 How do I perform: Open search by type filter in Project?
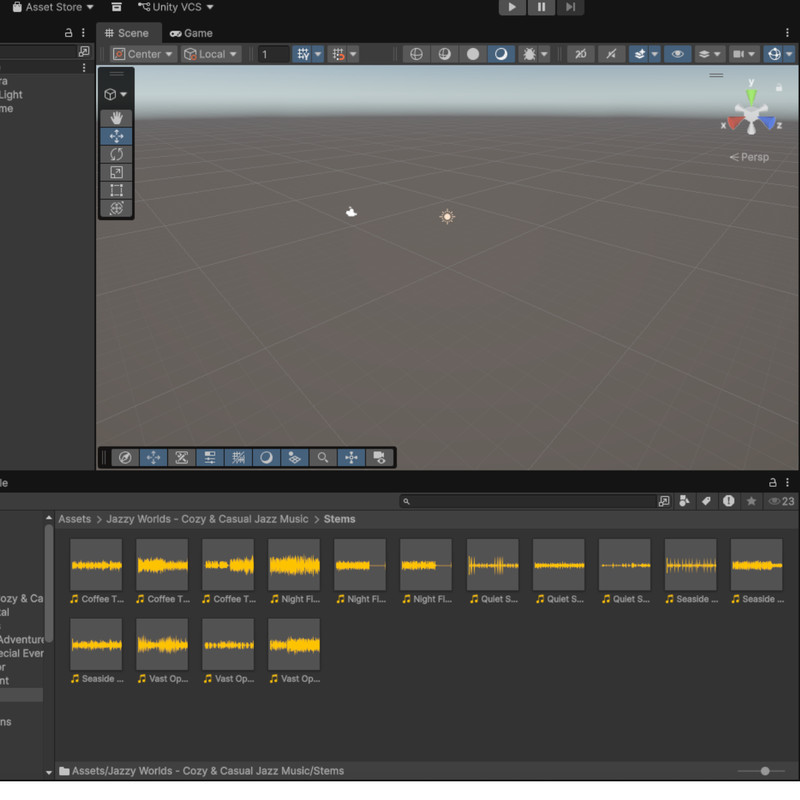(x=684, y=501)
